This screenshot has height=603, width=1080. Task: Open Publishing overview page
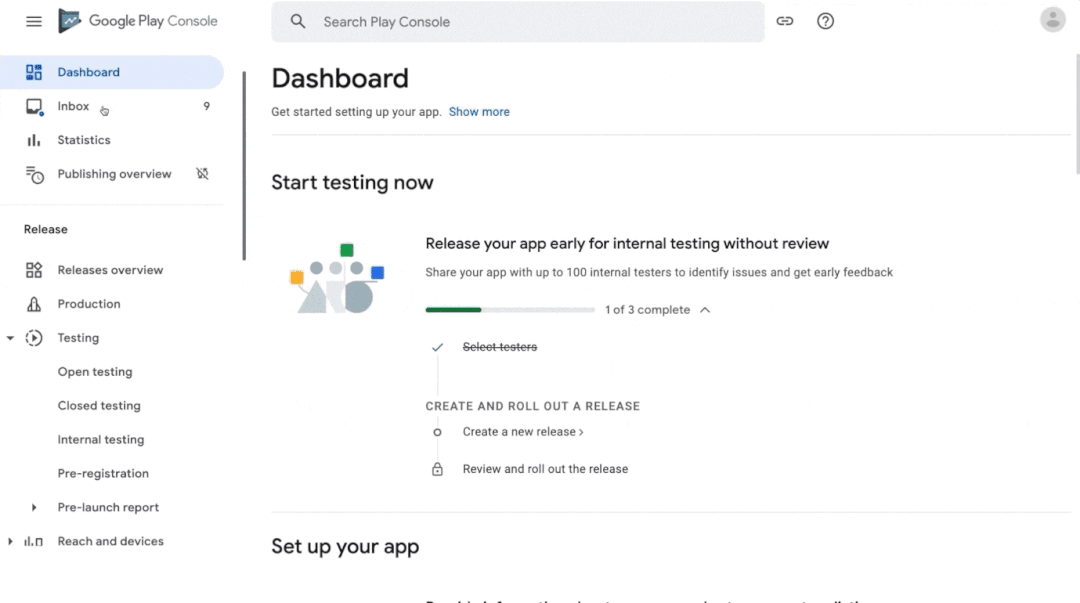click(x=114, y=174)
